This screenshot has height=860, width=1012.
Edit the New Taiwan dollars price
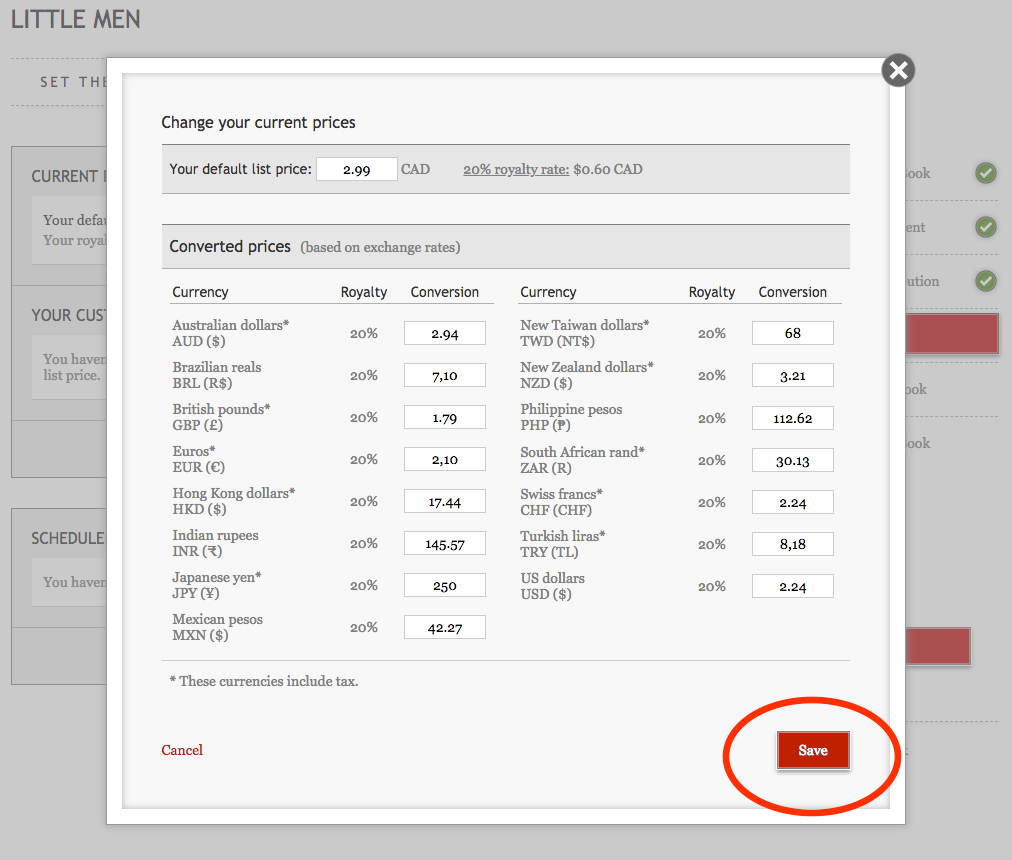coord(792,333)
